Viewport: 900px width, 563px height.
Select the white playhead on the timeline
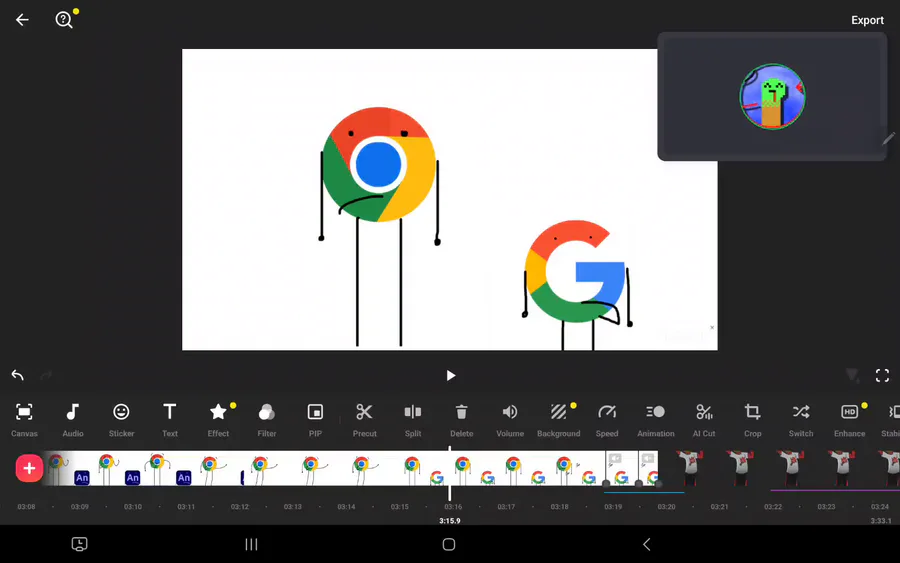coord(449,474)
